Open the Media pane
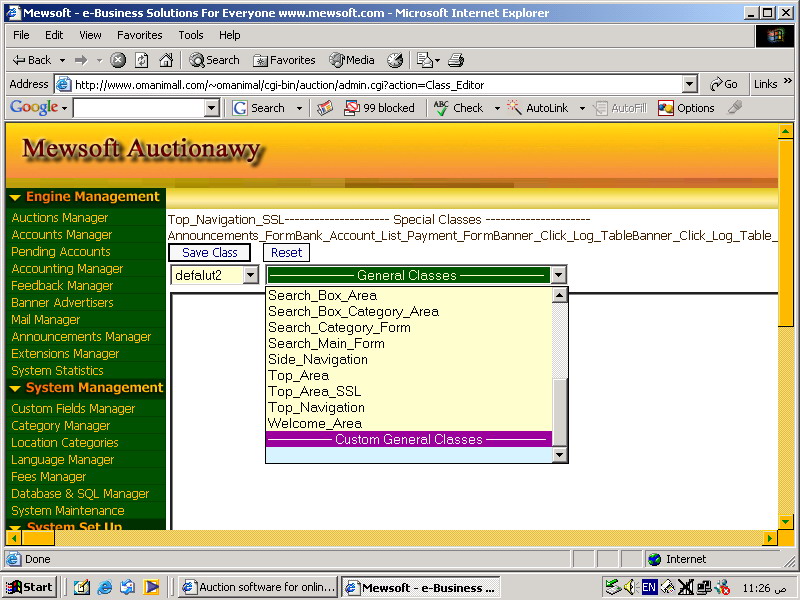Screen dimensions: 800x600 click(352, 60)
